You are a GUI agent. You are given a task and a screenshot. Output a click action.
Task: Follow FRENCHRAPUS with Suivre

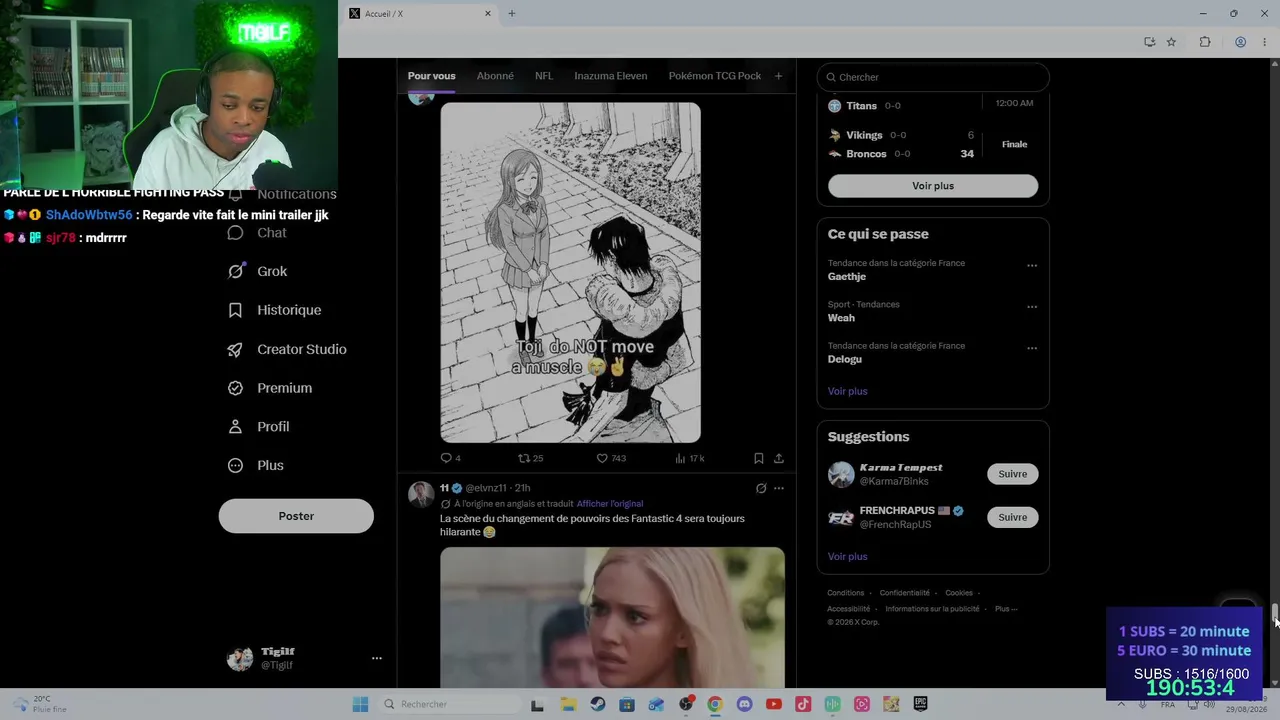[1012, 517]
